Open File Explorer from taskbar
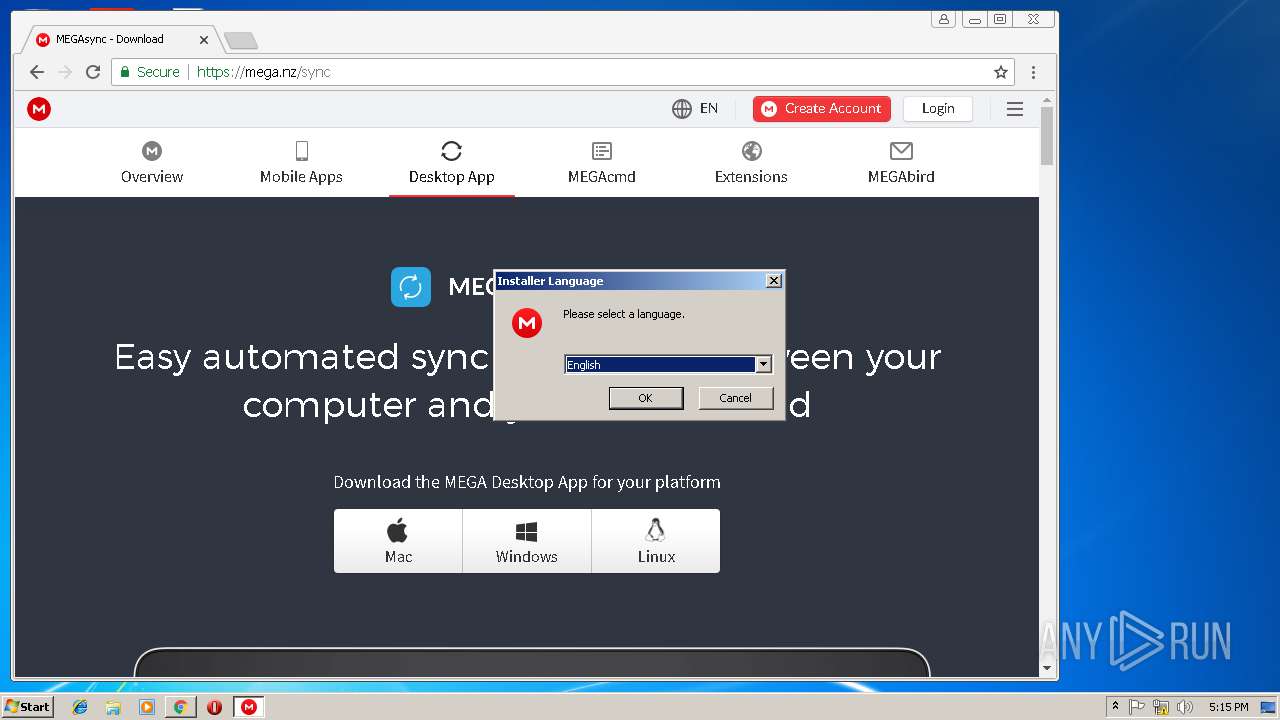Image resolution: width=1280 pixels, height=720 pixels. pos(113,707)
